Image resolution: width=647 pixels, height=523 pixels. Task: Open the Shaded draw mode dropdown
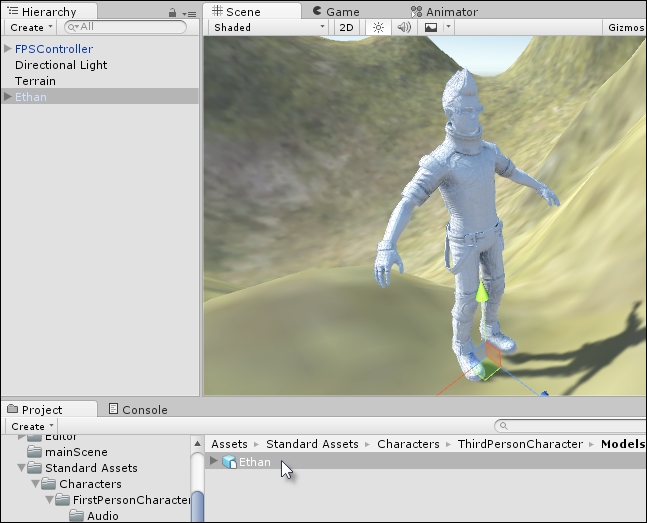click(269, 28)
